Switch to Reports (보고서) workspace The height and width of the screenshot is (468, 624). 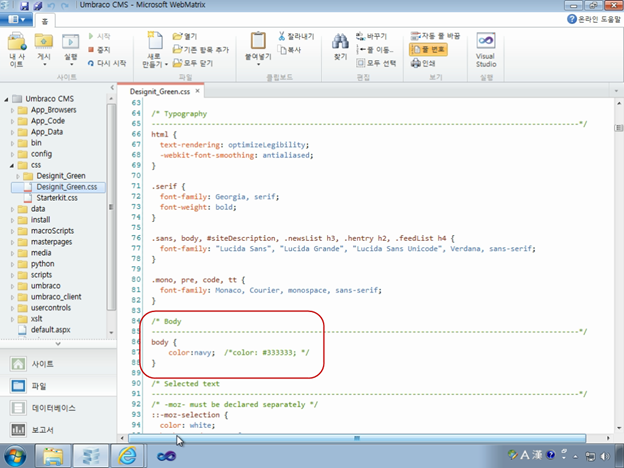(58, 430)
